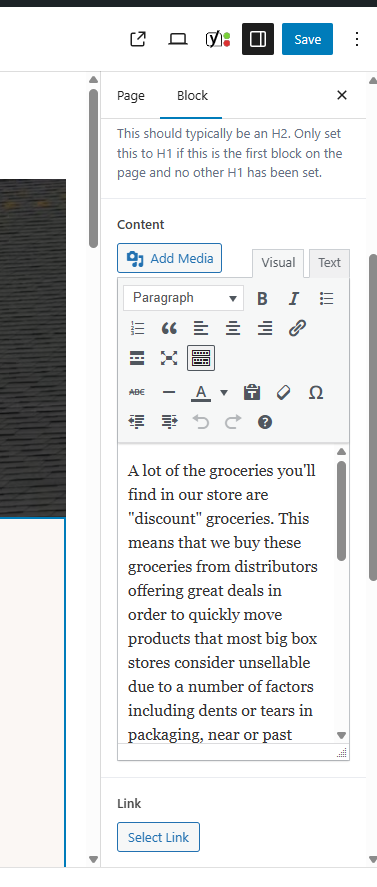Open Yoast SEO panel icon
The image size is (377, 887).
[x=218, y=39]
